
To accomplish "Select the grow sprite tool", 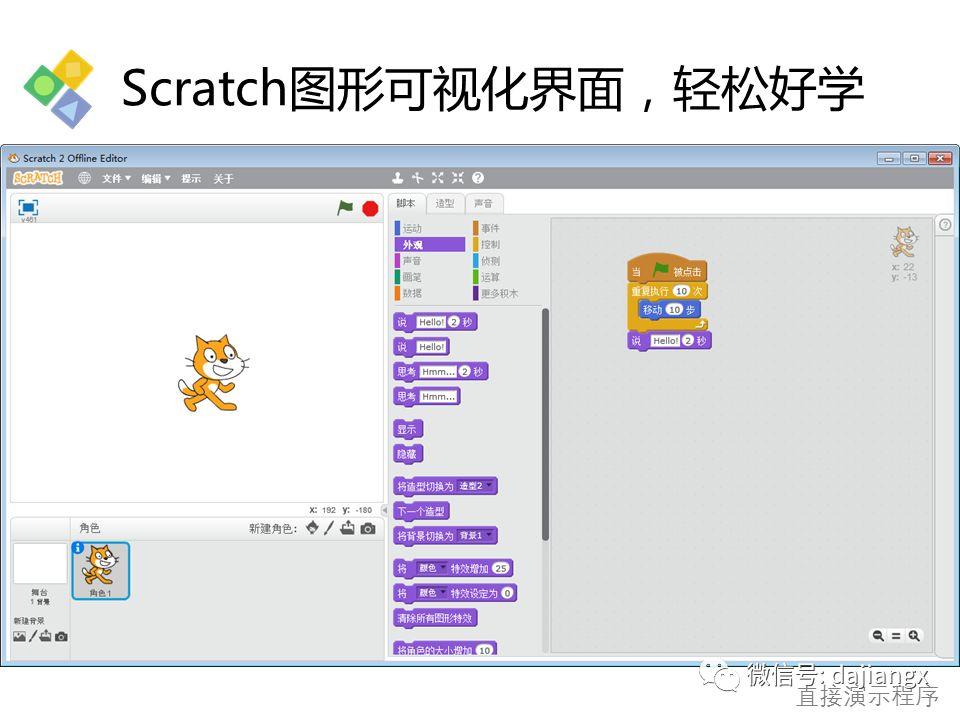I will point(437,178).
